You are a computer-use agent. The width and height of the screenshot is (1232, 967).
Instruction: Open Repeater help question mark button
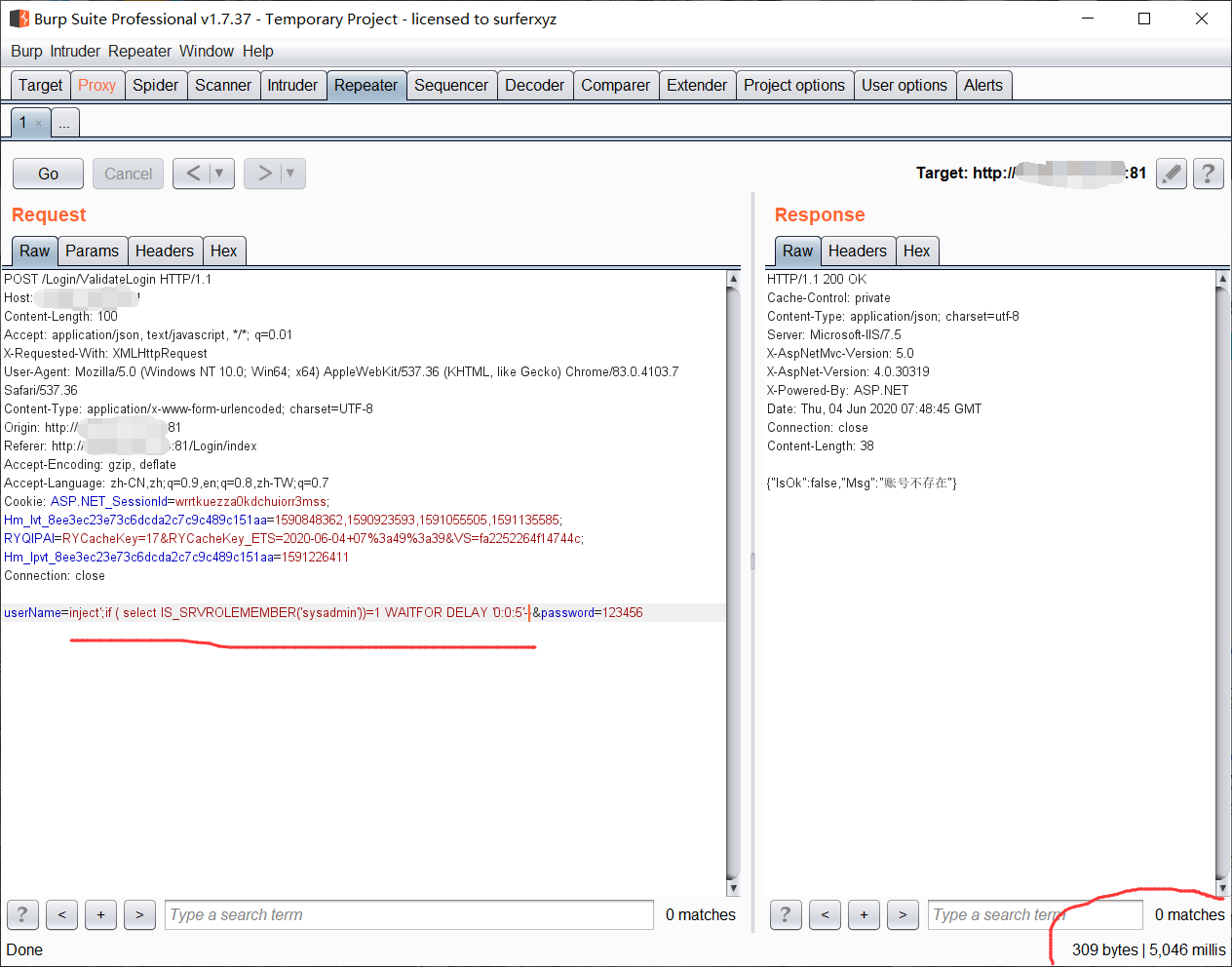click(x=1209, y=174)
